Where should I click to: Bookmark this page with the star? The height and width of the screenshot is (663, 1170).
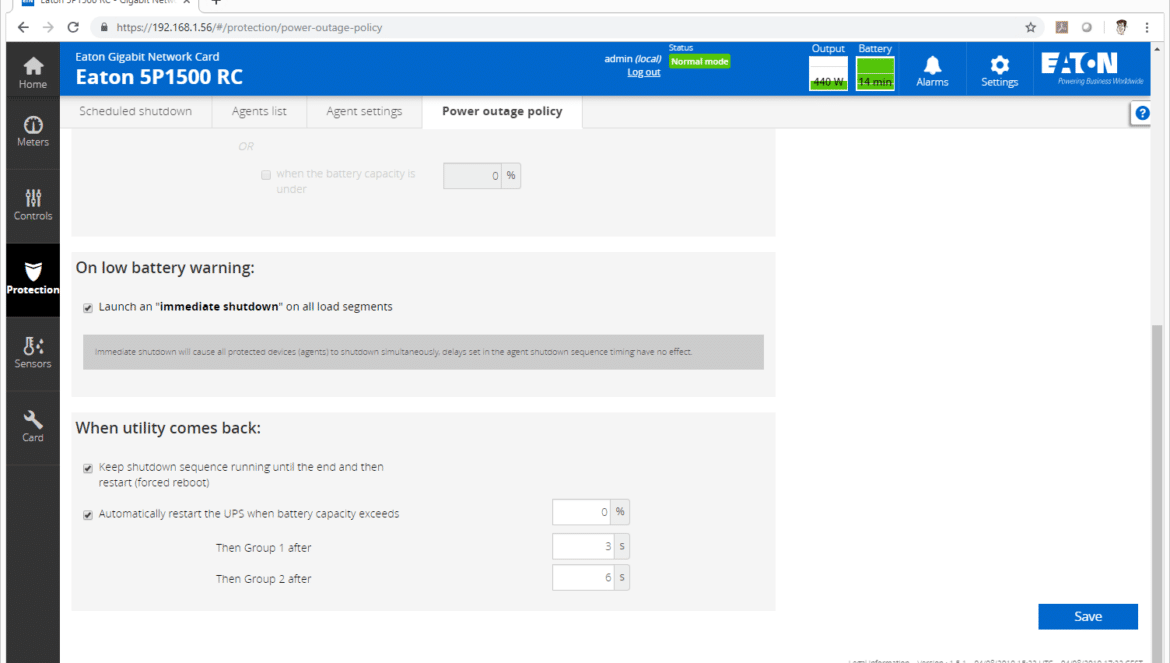click(1030, 28)
